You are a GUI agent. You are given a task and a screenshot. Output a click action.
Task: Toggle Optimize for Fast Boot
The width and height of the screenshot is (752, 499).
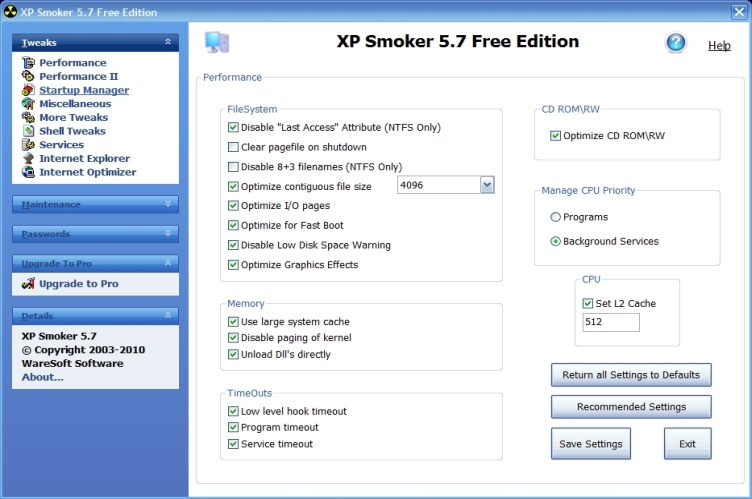coord(233,225)
